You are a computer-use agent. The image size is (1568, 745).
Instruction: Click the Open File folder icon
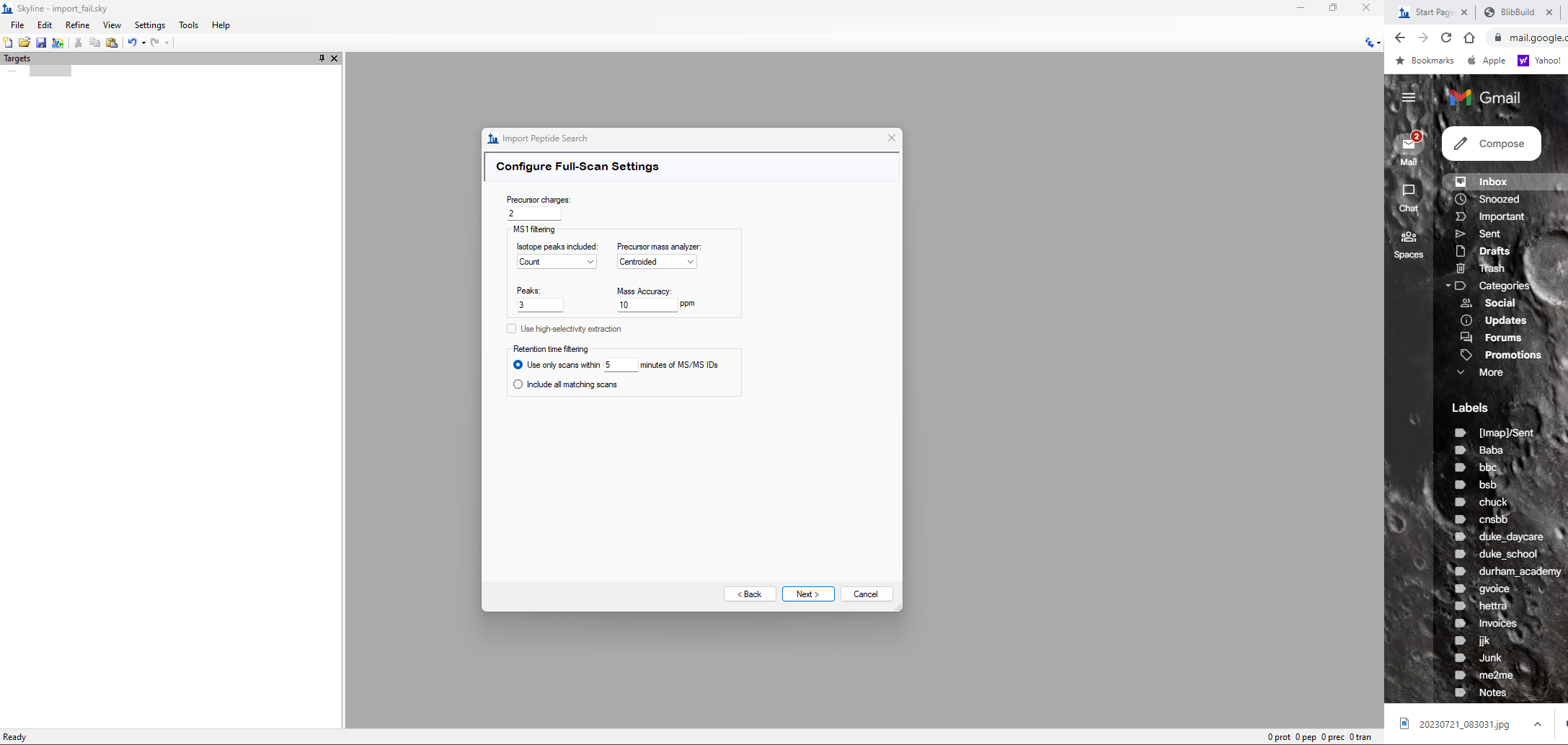tap(25, 43)
